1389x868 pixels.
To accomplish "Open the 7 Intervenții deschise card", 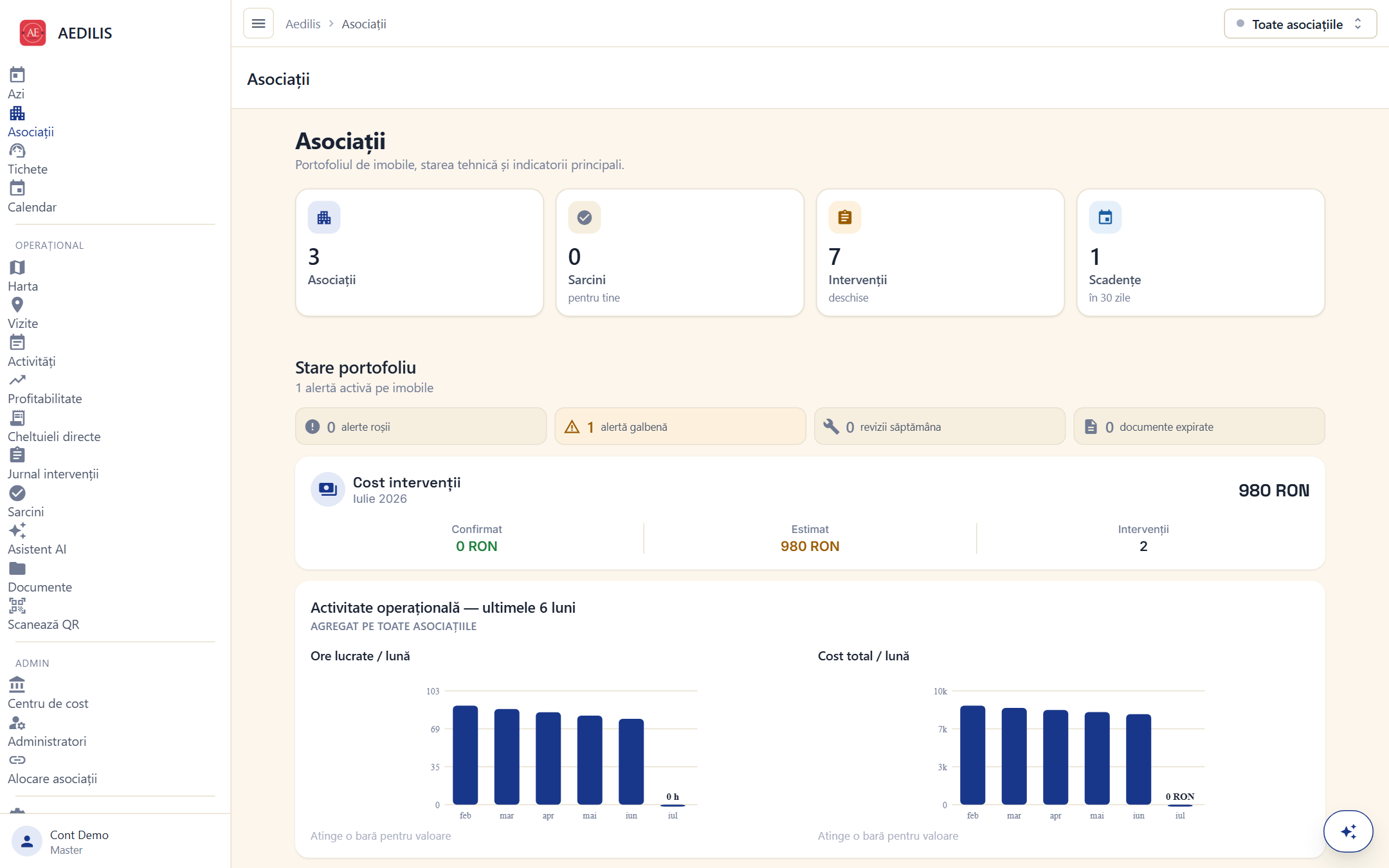I will 940,252.
